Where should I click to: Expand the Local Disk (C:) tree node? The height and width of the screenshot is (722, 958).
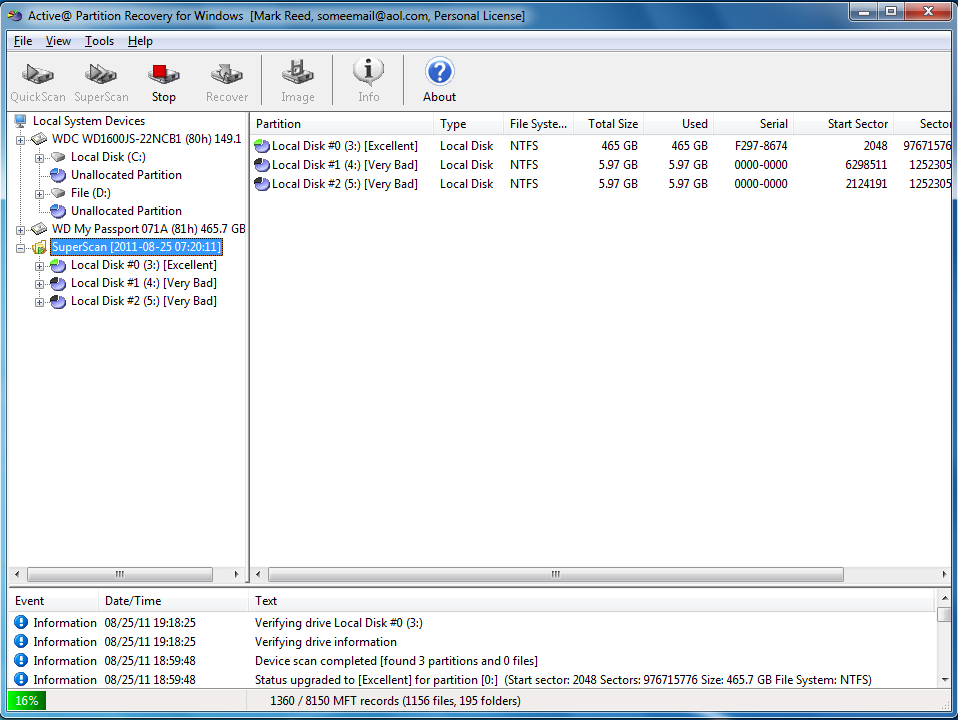point(39,158)
